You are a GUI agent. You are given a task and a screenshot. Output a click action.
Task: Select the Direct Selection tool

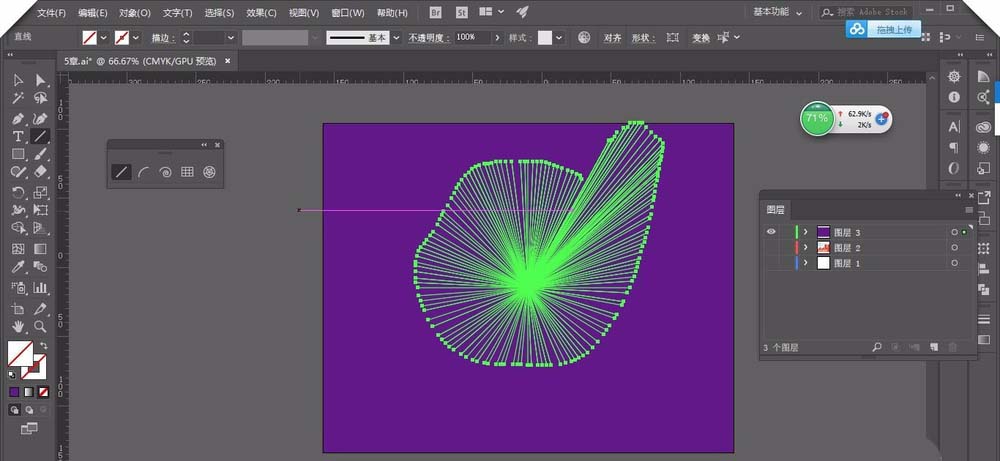click(x=41, y=80)
